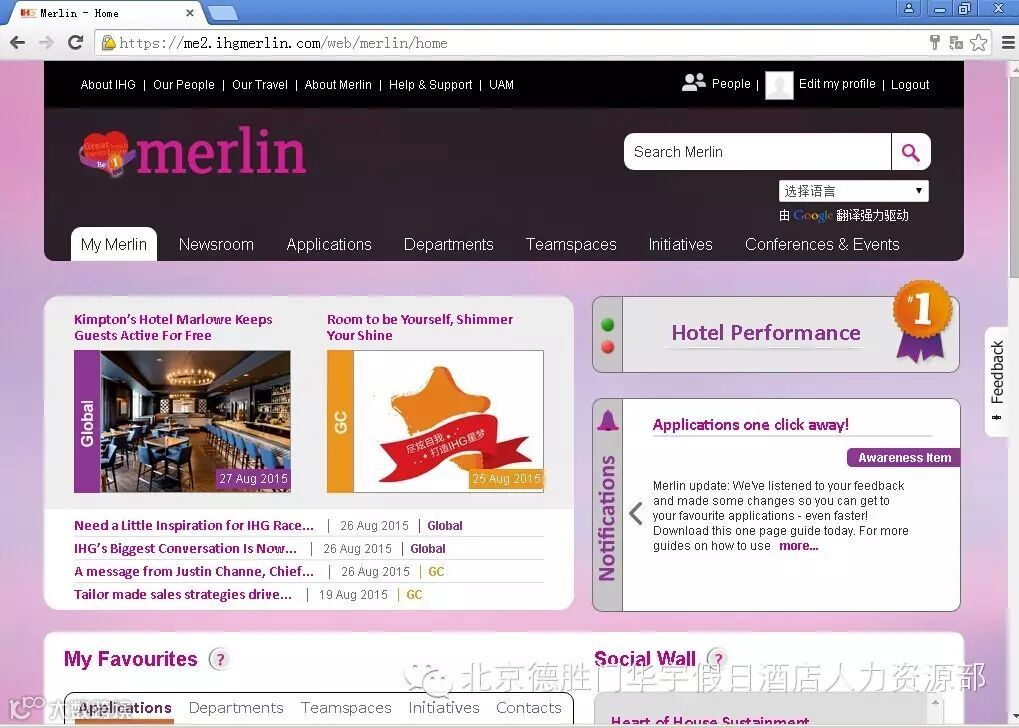The height and width of the screenshot is (728, 1019).
Task: Click in the Search Merlin field
Action: pyautogui.click(x=757, y=152)
